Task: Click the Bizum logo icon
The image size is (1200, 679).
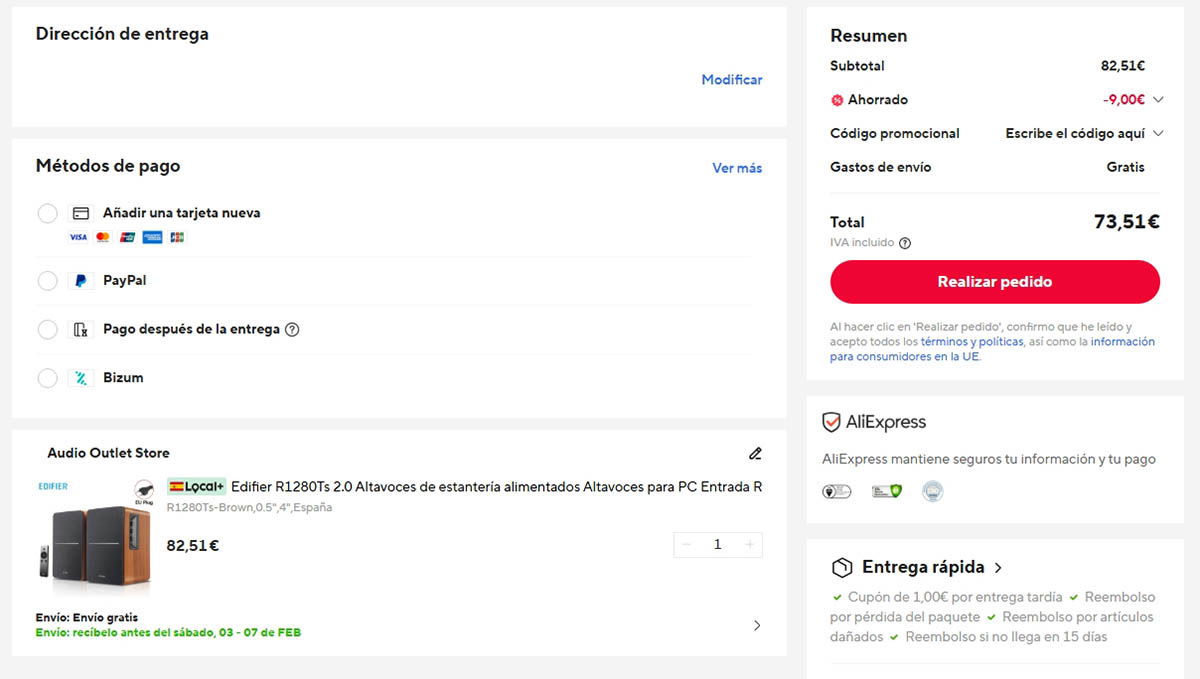Action: pos(81,378)
